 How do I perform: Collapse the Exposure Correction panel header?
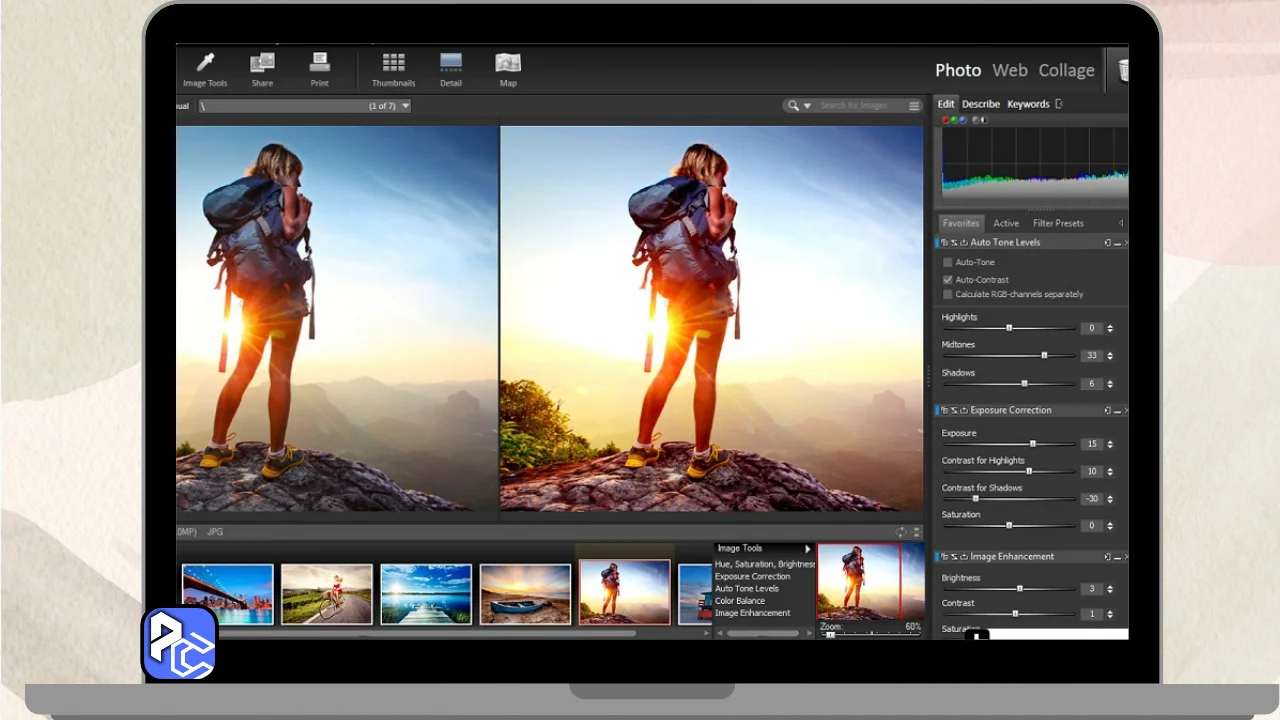click(1010, 410)
